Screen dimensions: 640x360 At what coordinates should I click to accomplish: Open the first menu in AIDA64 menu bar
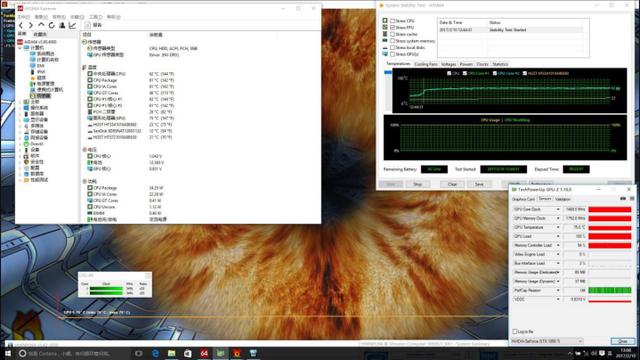(x=23, y=17)
